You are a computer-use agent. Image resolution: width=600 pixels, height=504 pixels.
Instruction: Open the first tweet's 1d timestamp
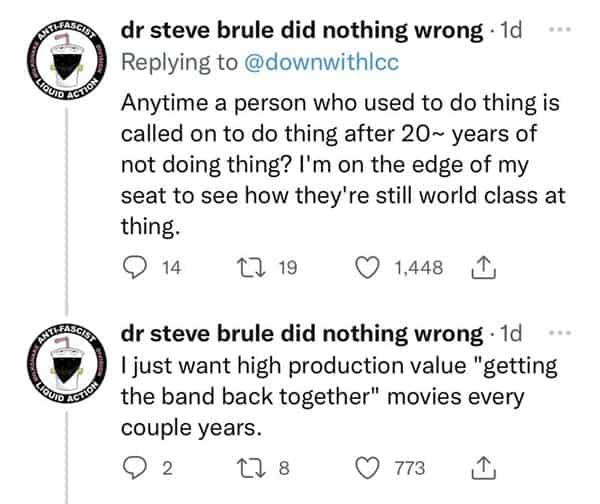[x=511, y=29]
